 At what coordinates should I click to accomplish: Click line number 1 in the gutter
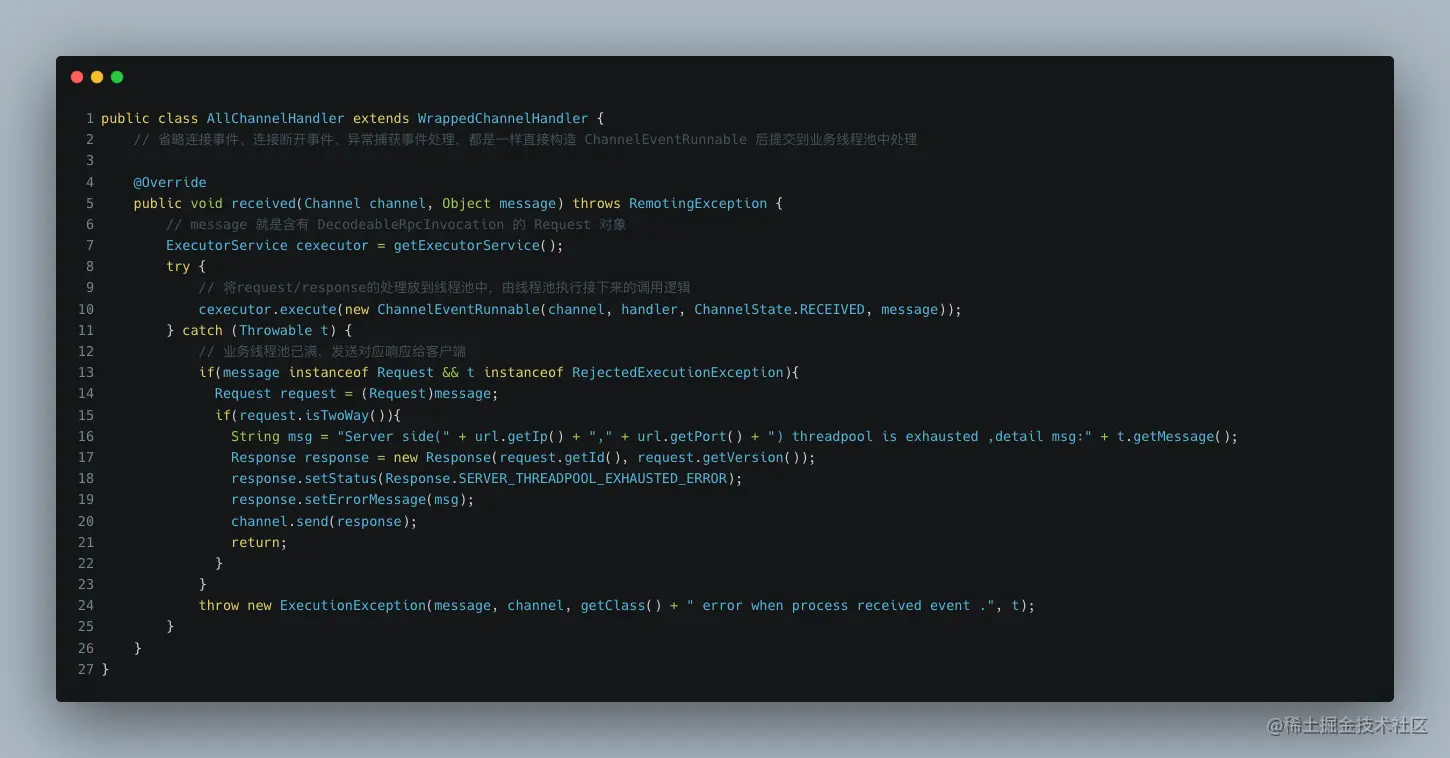89,118
